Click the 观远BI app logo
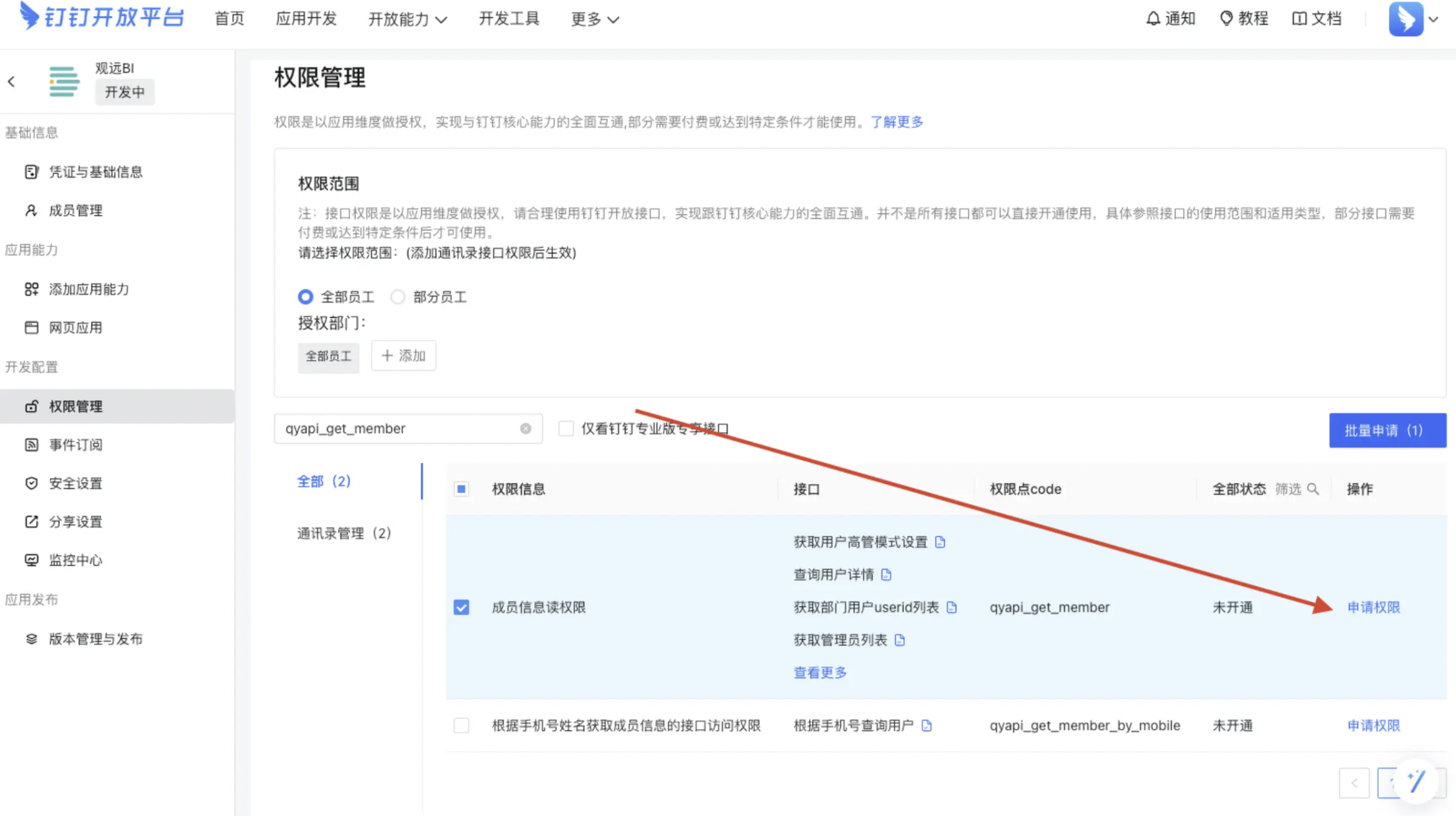This screenshot has height=816, width=1456. tap(64, 81)
